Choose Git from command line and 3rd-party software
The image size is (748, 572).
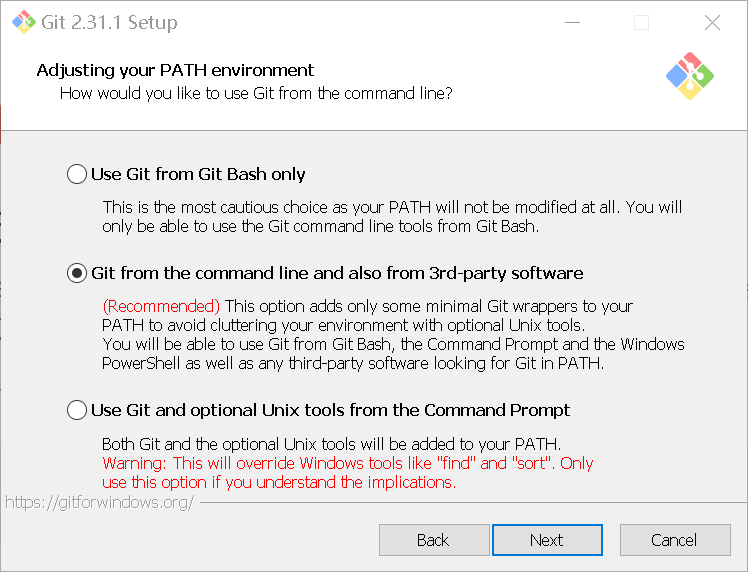(77, 273)
